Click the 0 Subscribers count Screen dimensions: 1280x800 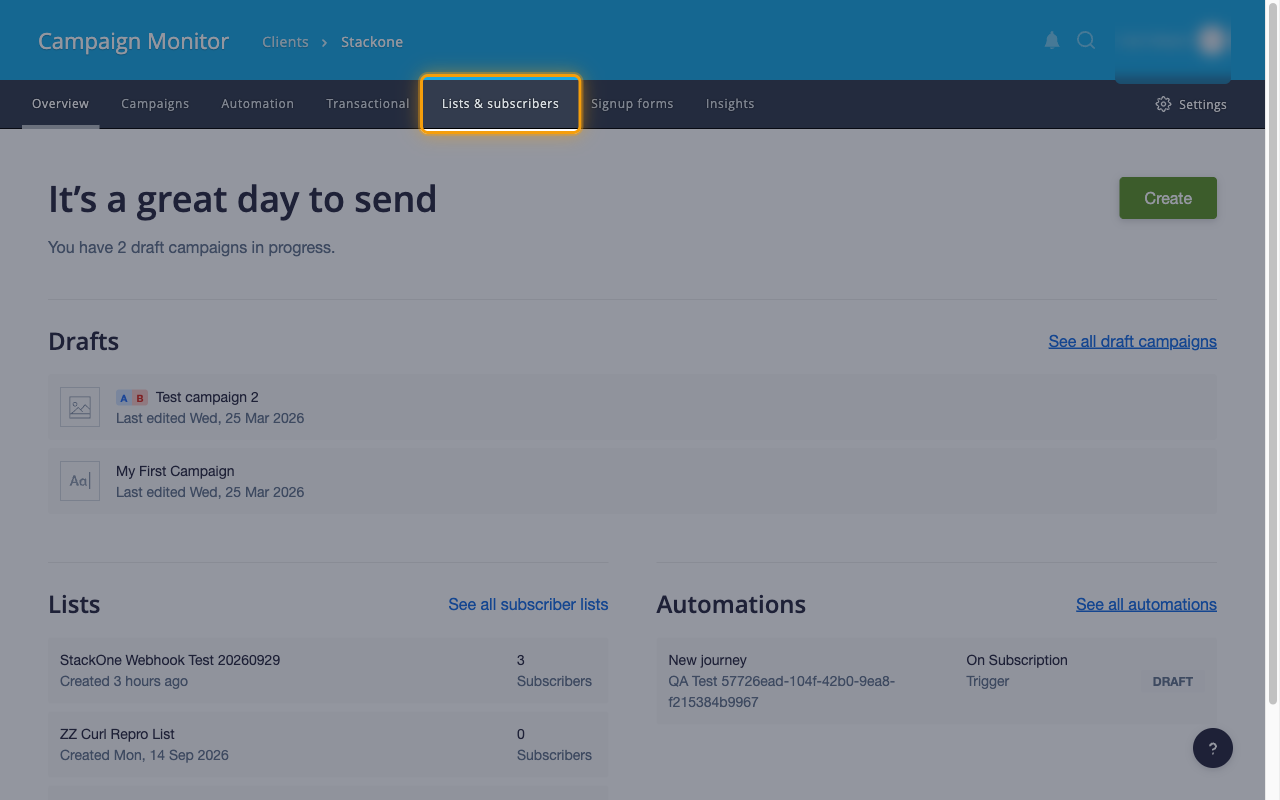pyautogui.click(x=554, y=745)
